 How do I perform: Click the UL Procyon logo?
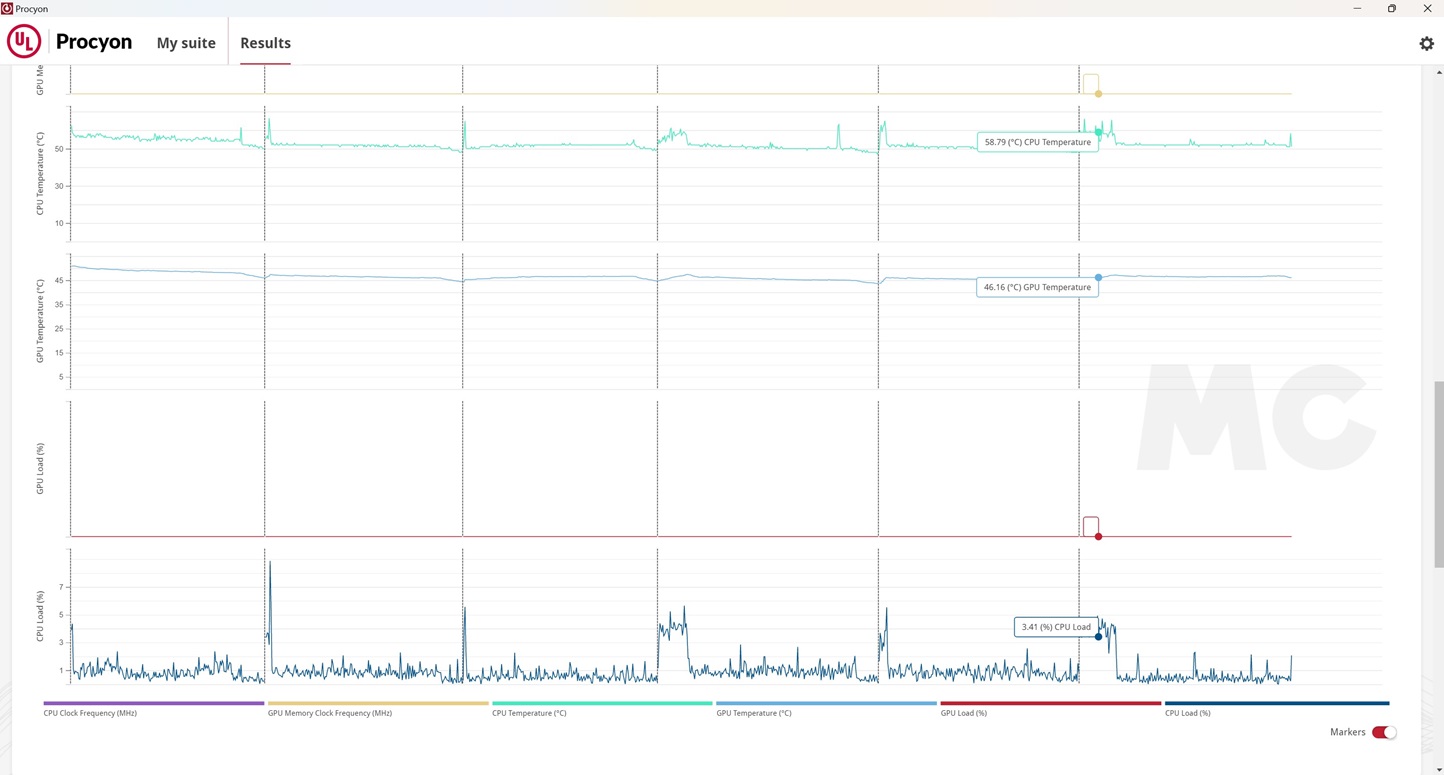(x=24, y=42)
